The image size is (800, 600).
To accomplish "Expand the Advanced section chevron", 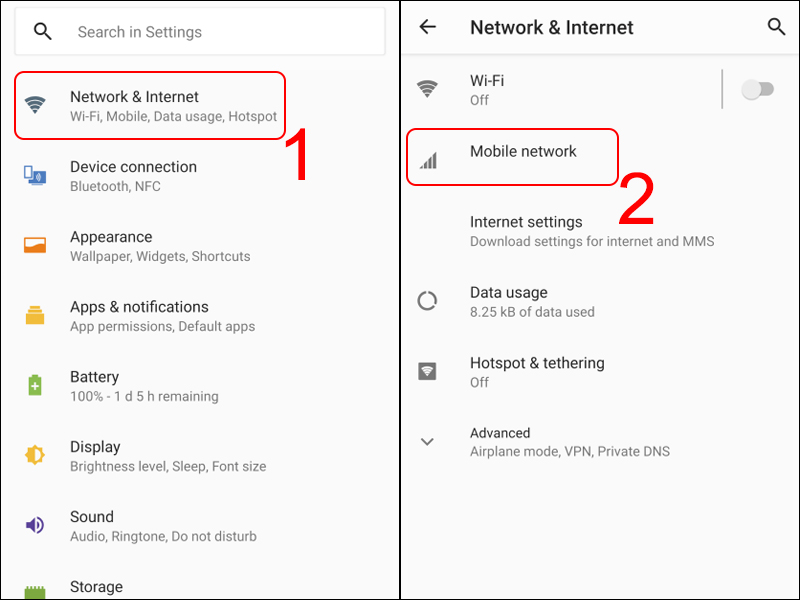I will (x=427, y=441).
